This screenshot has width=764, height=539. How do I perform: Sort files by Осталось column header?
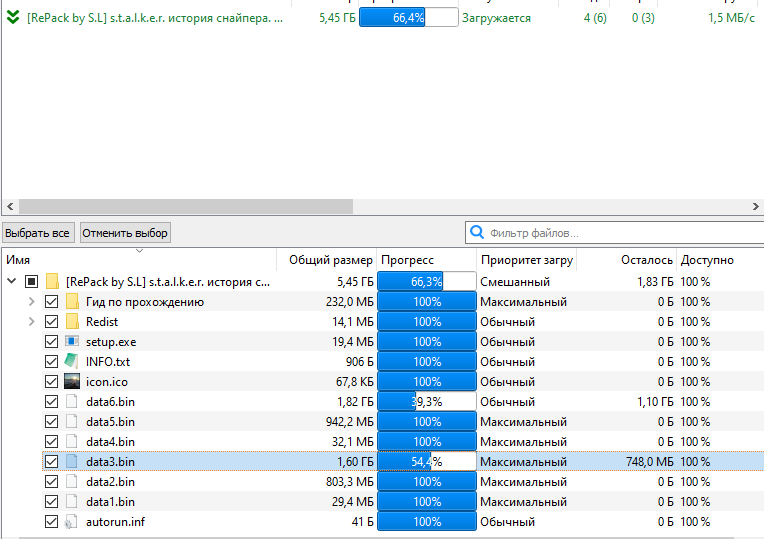pyautogui.click(x=627, y=260)
